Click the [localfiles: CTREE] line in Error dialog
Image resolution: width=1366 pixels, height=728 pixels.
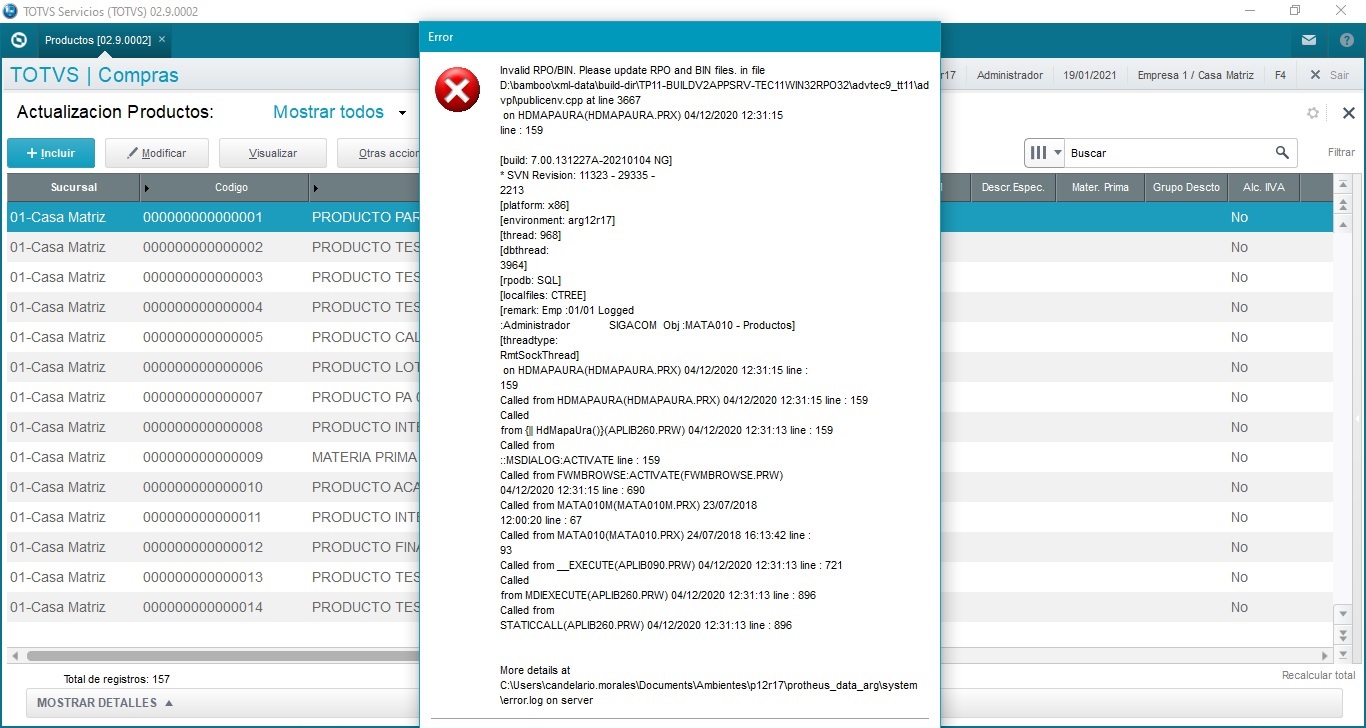coord(543,295)
